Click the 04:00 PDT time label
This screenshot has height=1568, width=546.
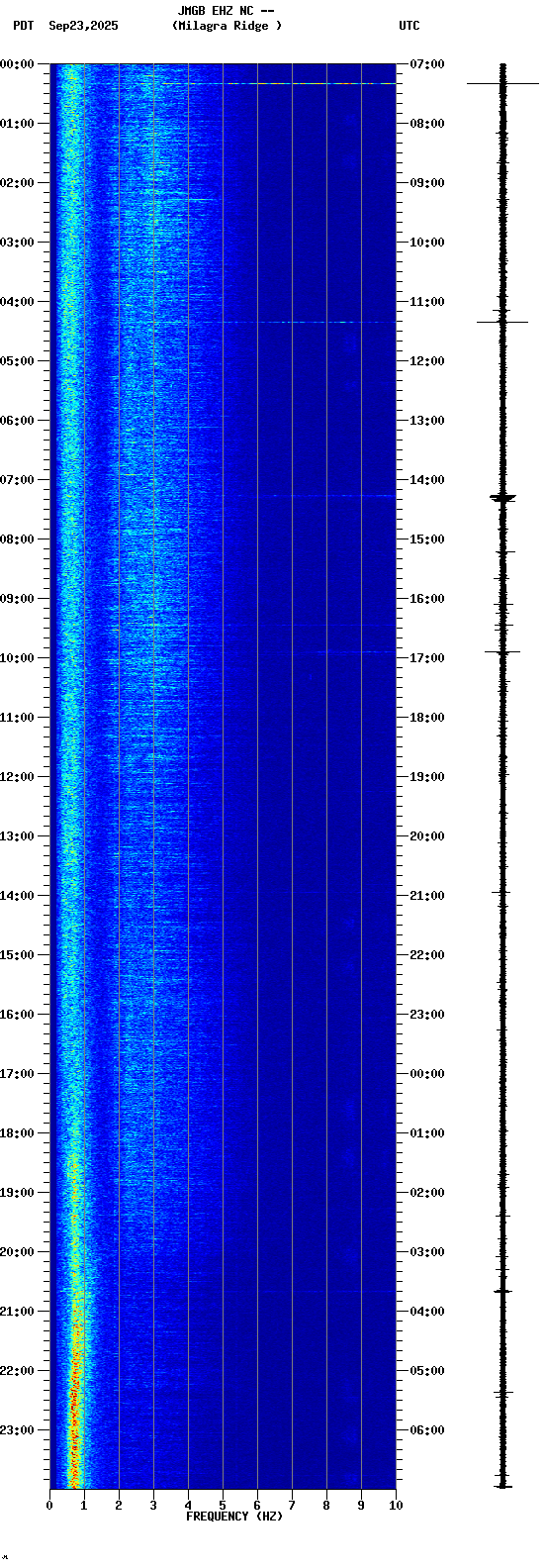click(17, 302)
